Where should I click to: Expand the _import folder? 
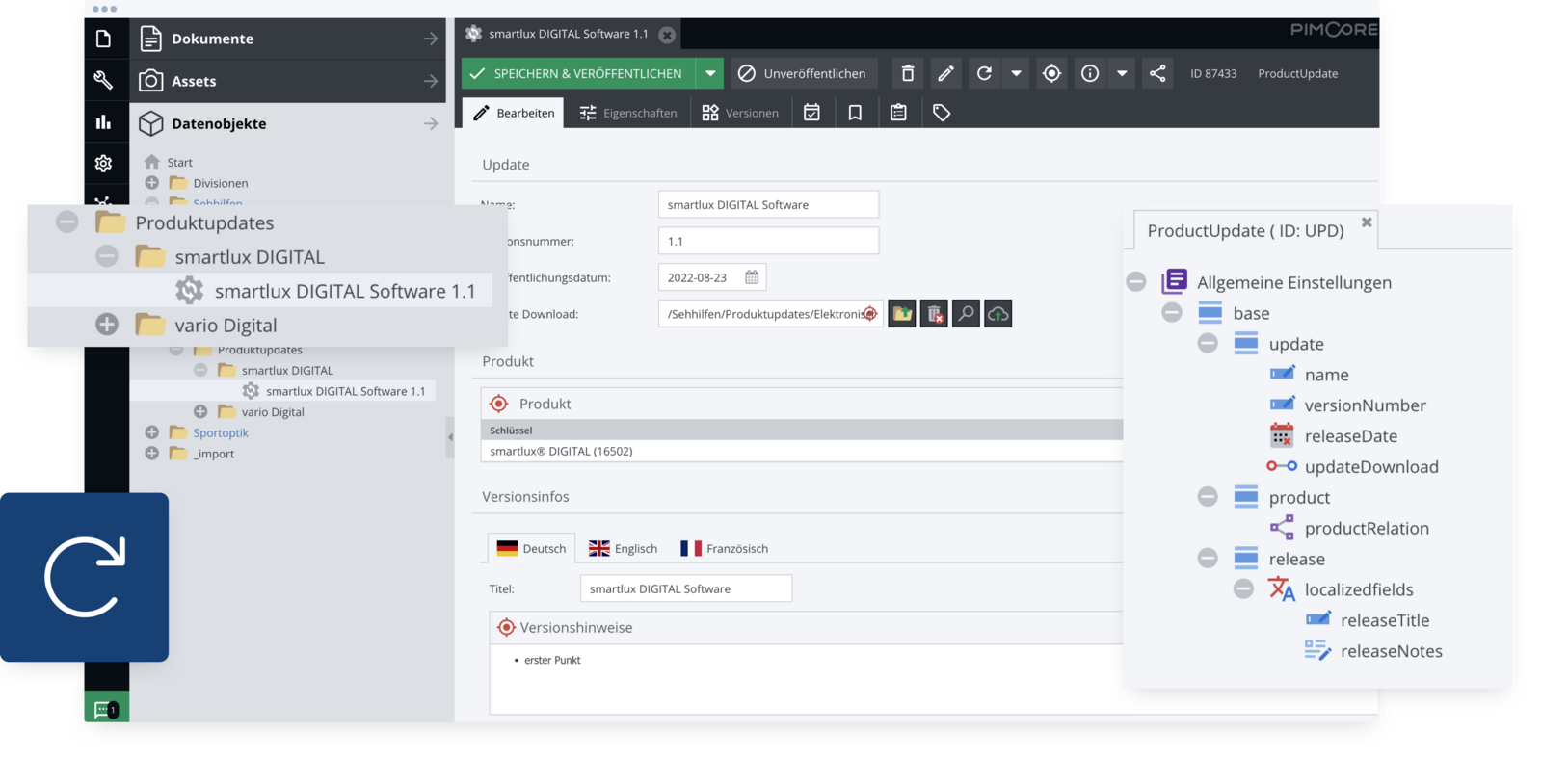point(152,454)
